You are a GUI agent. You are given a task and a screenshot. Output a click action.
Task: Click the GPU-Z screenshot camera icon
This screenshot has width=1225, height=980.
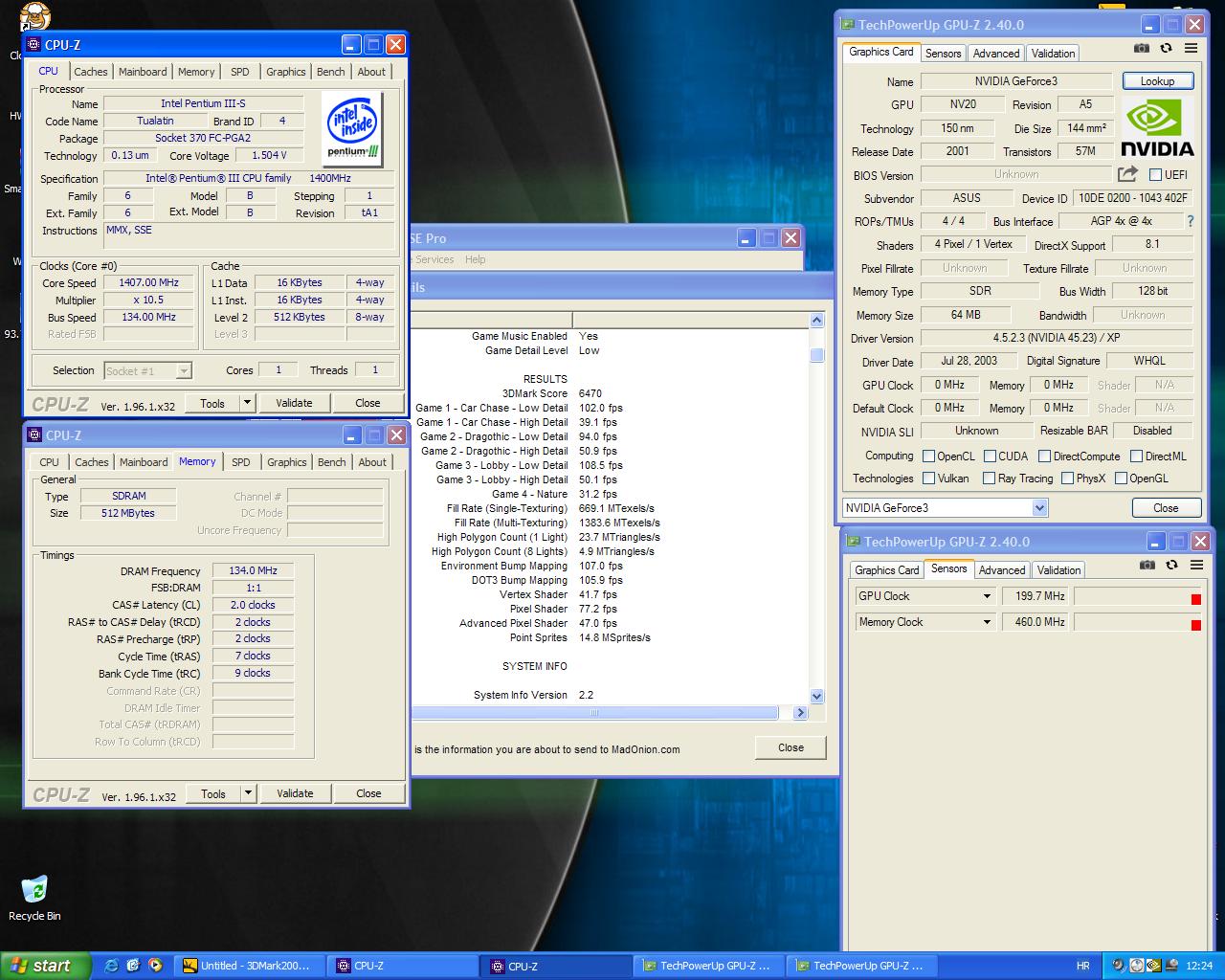click(1141, 48)
